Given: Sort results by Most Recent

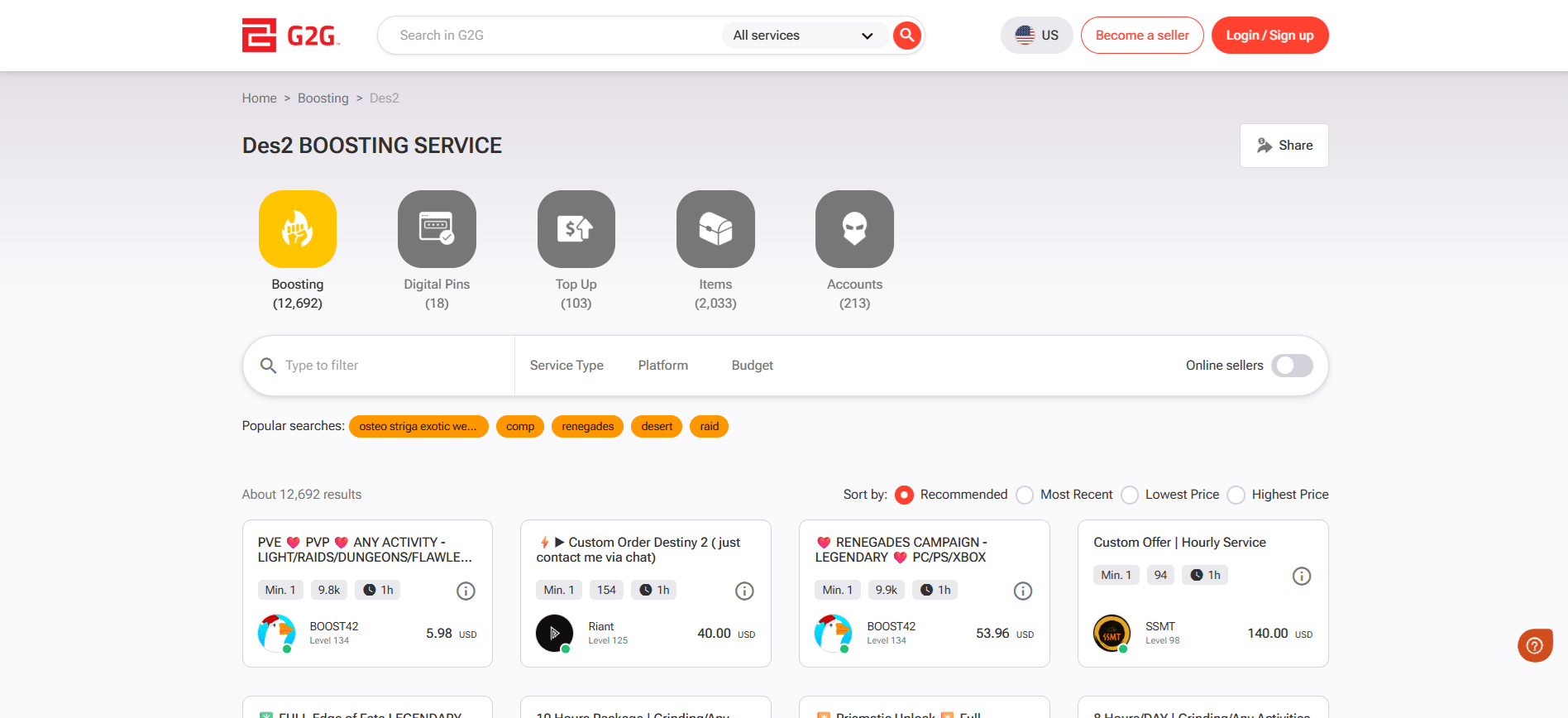Looking at the screenshot, I should pos(1025,495).
